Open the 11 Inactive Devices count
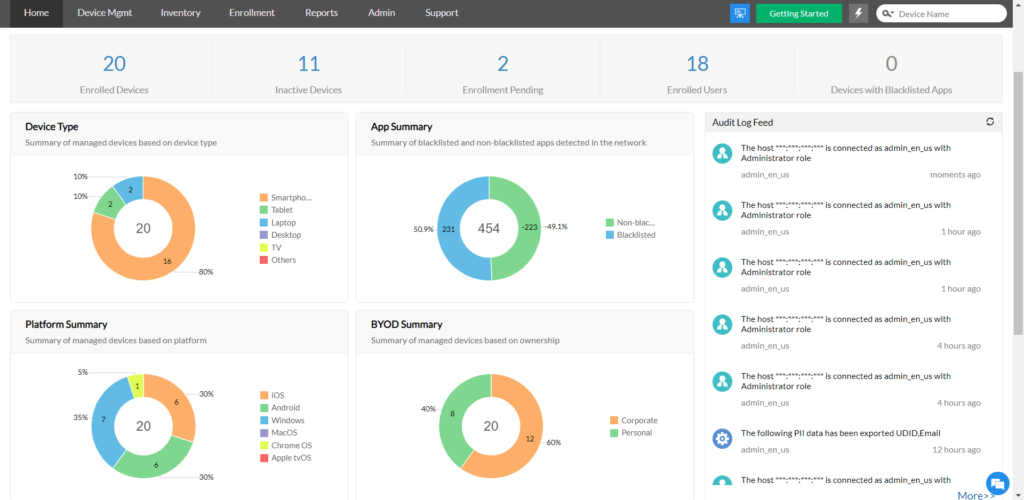This screenshot has height=500, width=1024. 309,65
